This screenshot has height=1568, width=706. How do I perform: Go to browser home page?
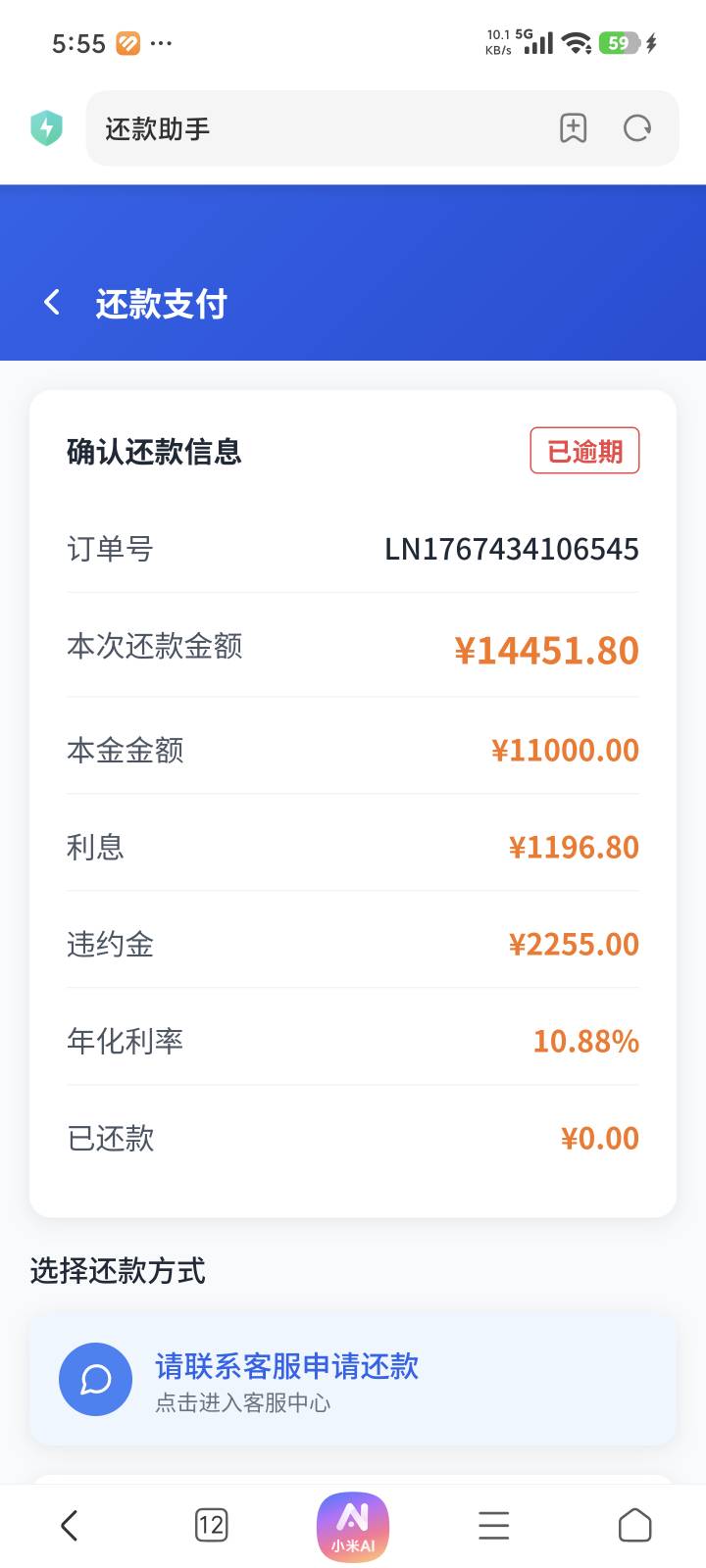634,1525
